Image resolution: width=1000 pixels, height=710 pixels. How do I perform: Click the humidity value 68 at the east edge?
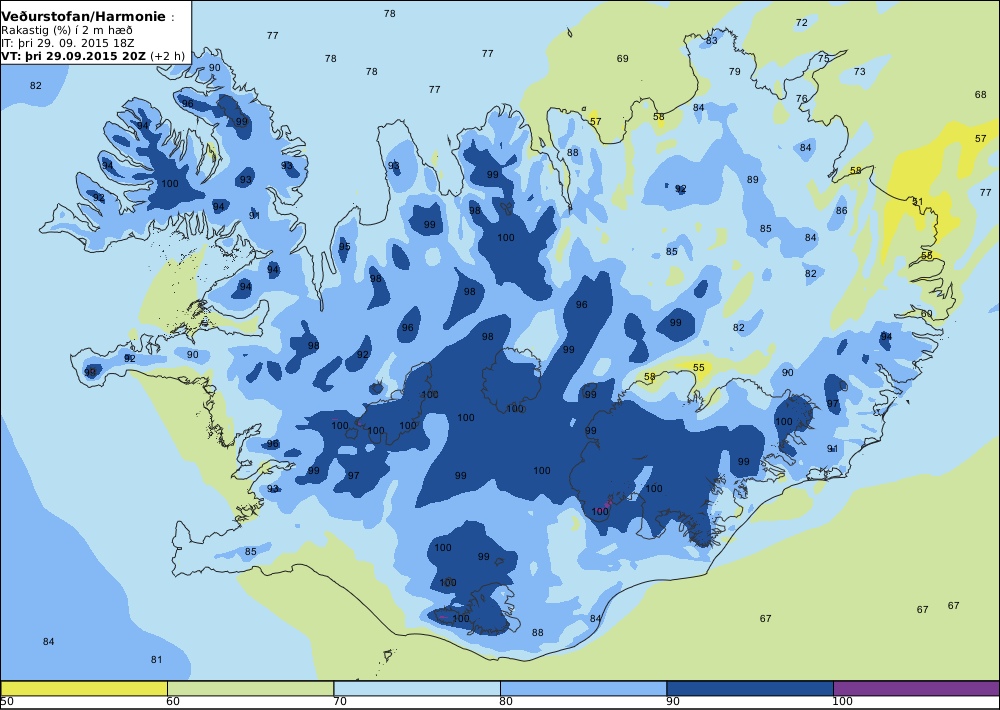pyautogui.click(x=980, y=94)
